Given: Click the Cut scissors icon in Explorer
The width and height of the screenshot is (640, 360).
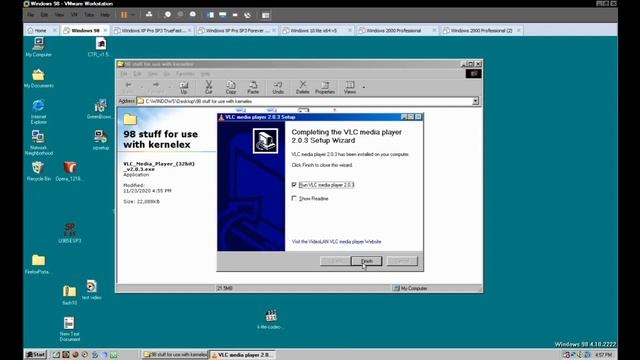Looking at the screenshot, I should point(209,87).
